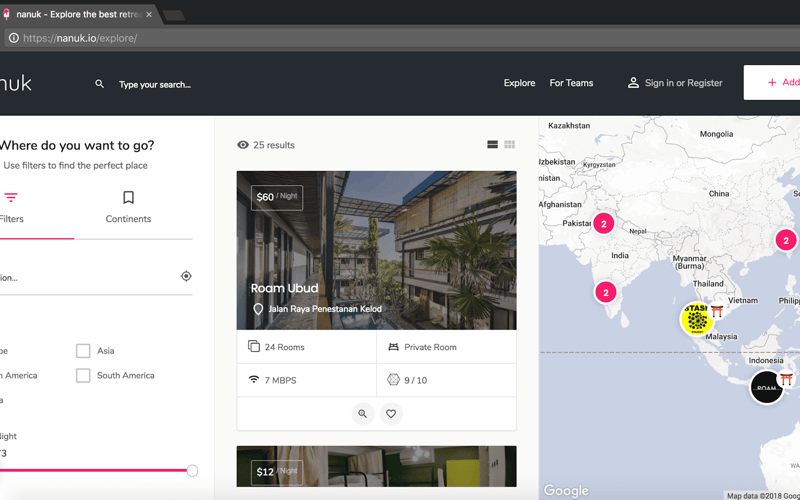Click the cluster marker over Pakistan

[x=604, y=223]
